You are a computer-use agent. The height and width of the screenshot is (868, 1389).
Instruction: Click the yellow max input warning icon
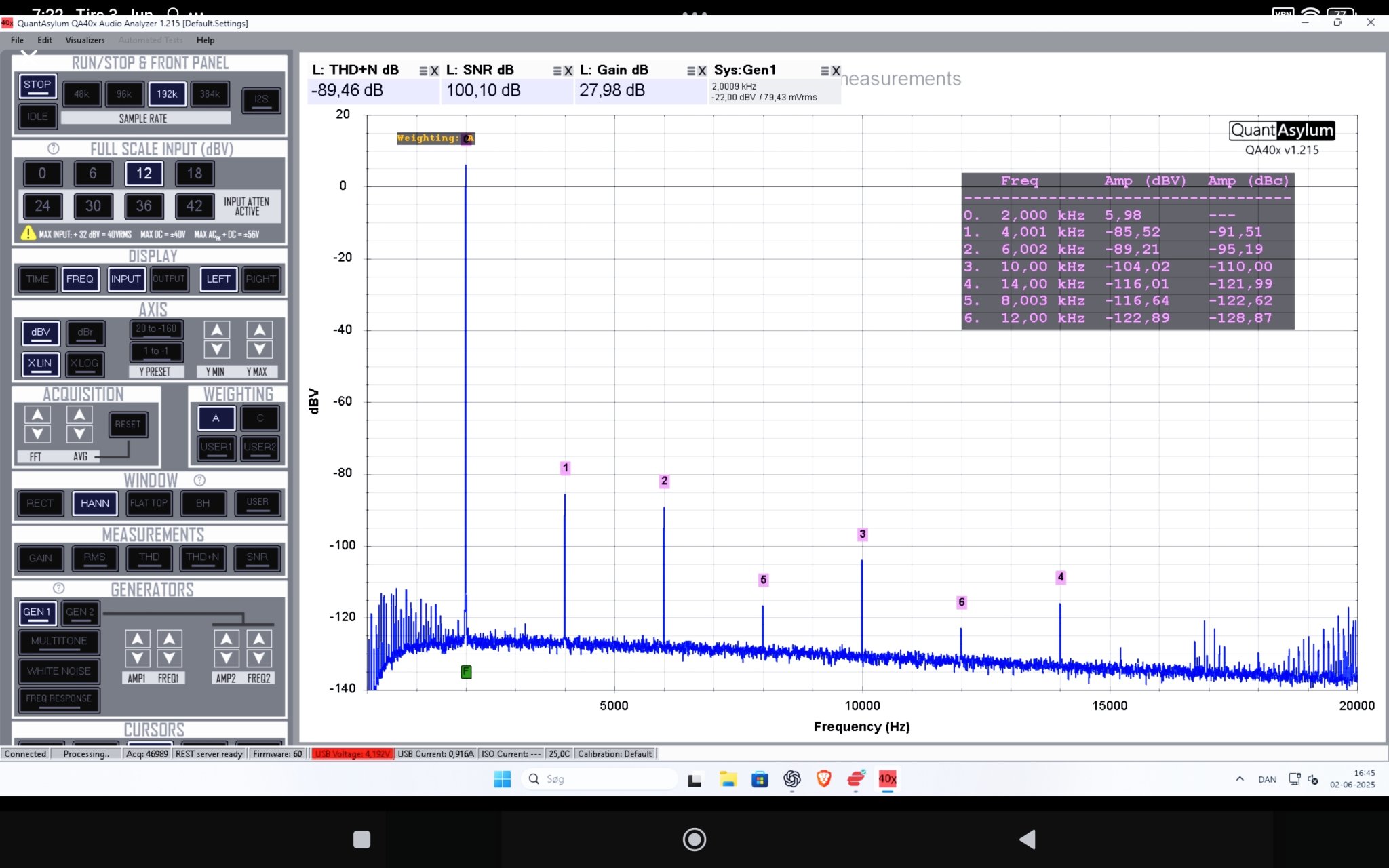pyautogui.click(x=28, y=233)
